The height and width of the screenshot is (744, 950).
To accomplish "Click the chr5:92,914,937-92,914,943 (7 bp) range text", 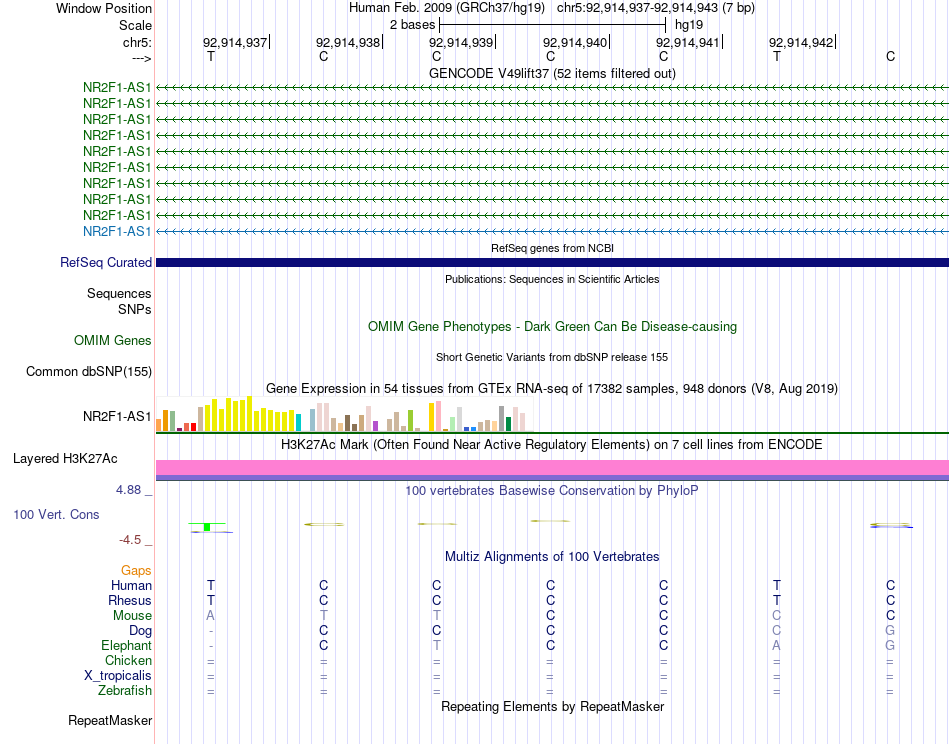I will point(656,8).
